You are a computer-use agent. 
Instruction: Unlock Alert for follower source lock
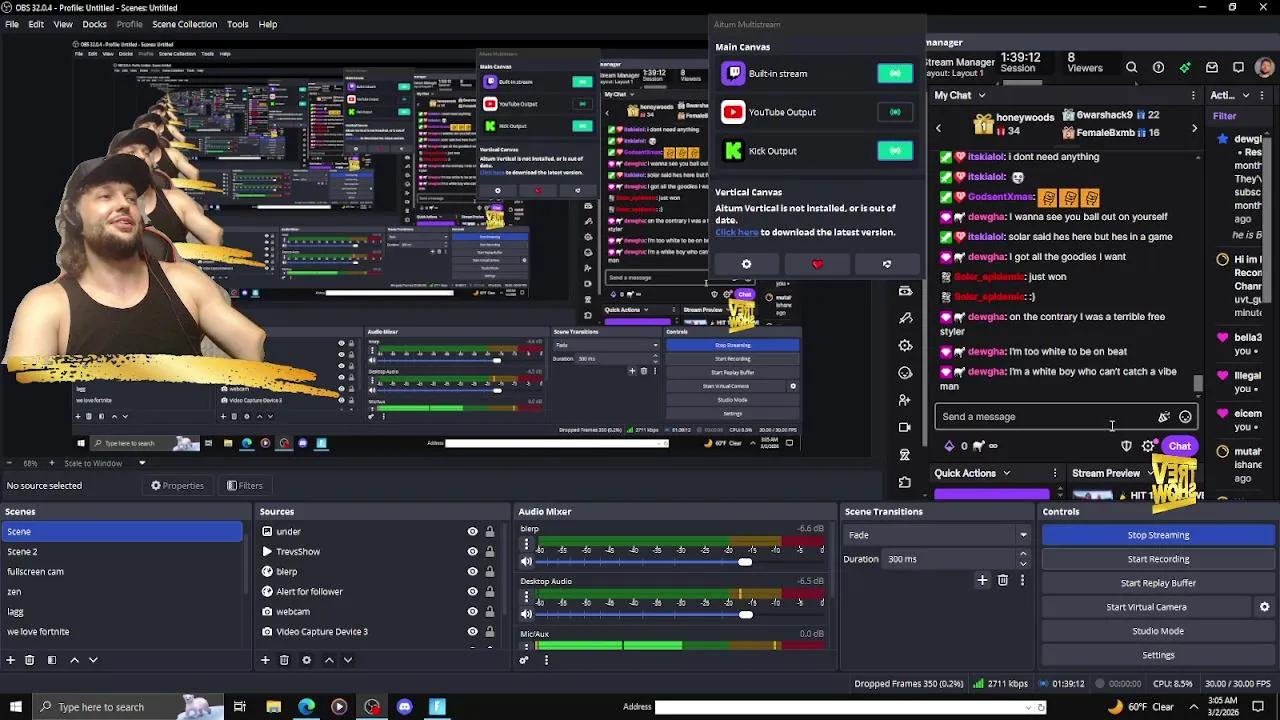pyautogui.click(x=489, y=592)
